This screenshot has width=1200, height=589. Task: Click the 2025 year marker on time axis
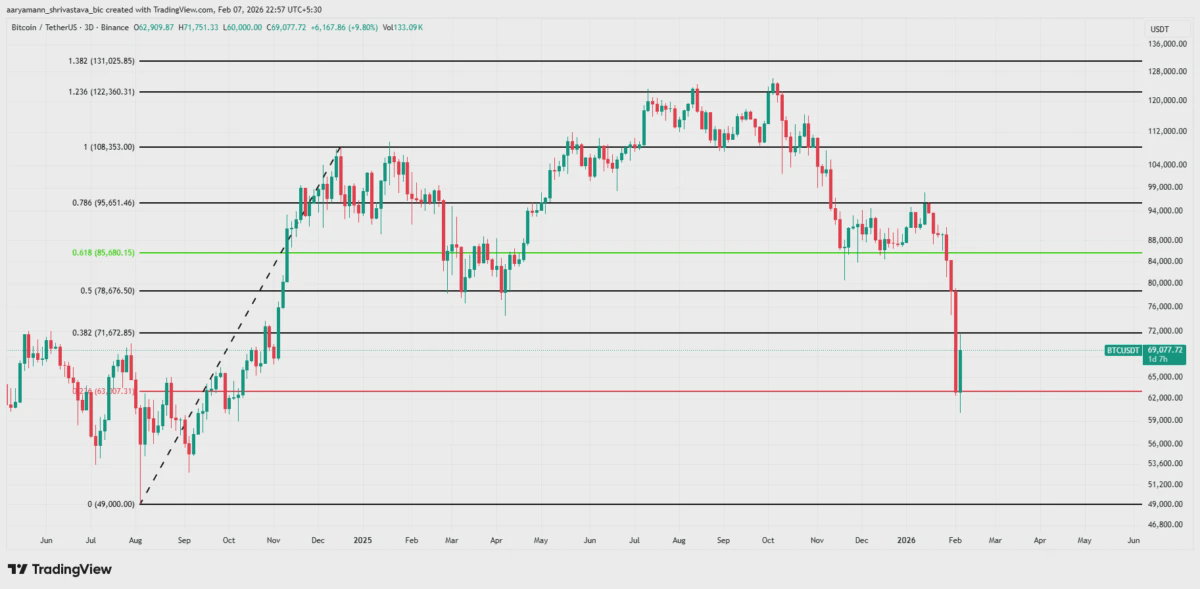tap(362, 540)
